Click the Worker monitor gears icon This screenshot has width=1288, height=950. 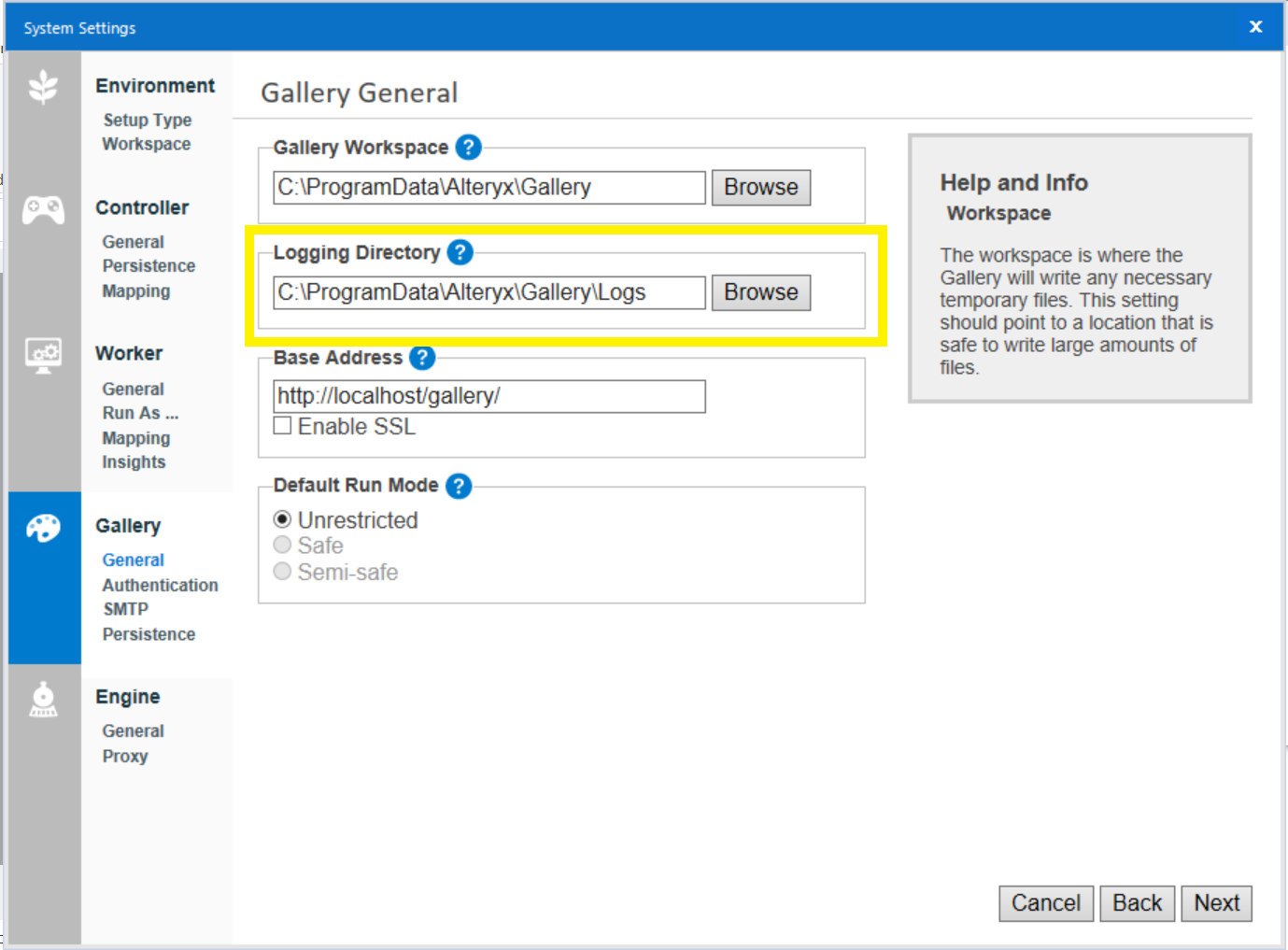click(43, 355)
